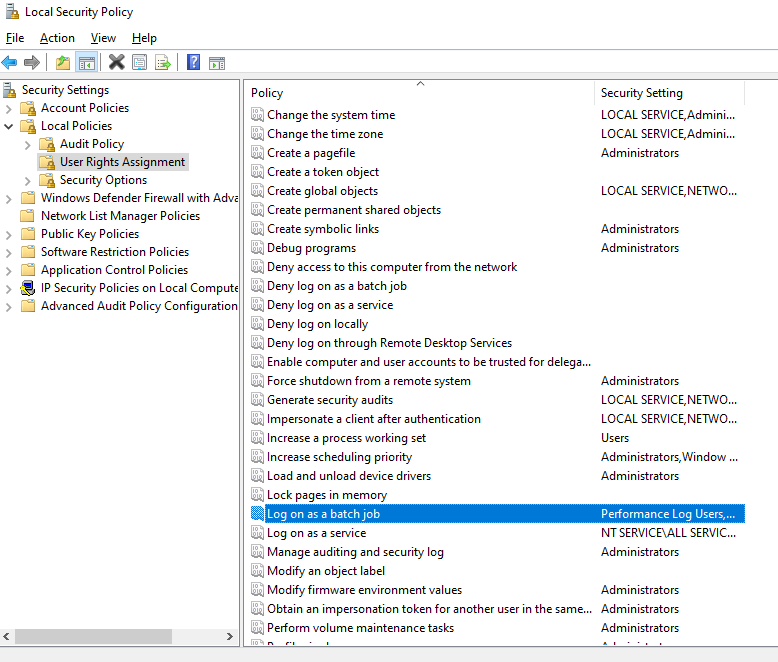Click tree pane scrollbar left arrow

6,636
